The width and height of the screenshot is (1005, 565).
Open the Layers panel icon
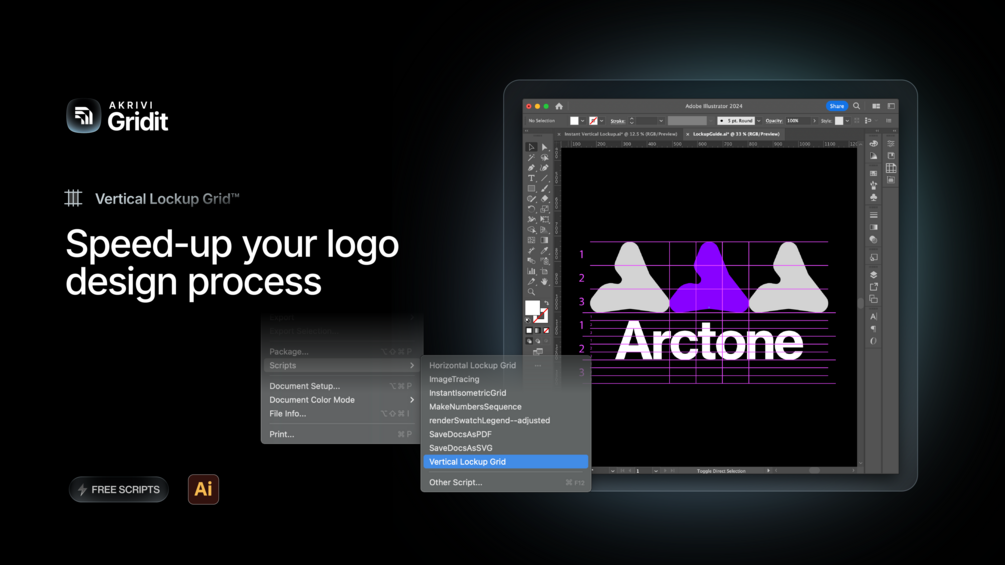[874, 274]
